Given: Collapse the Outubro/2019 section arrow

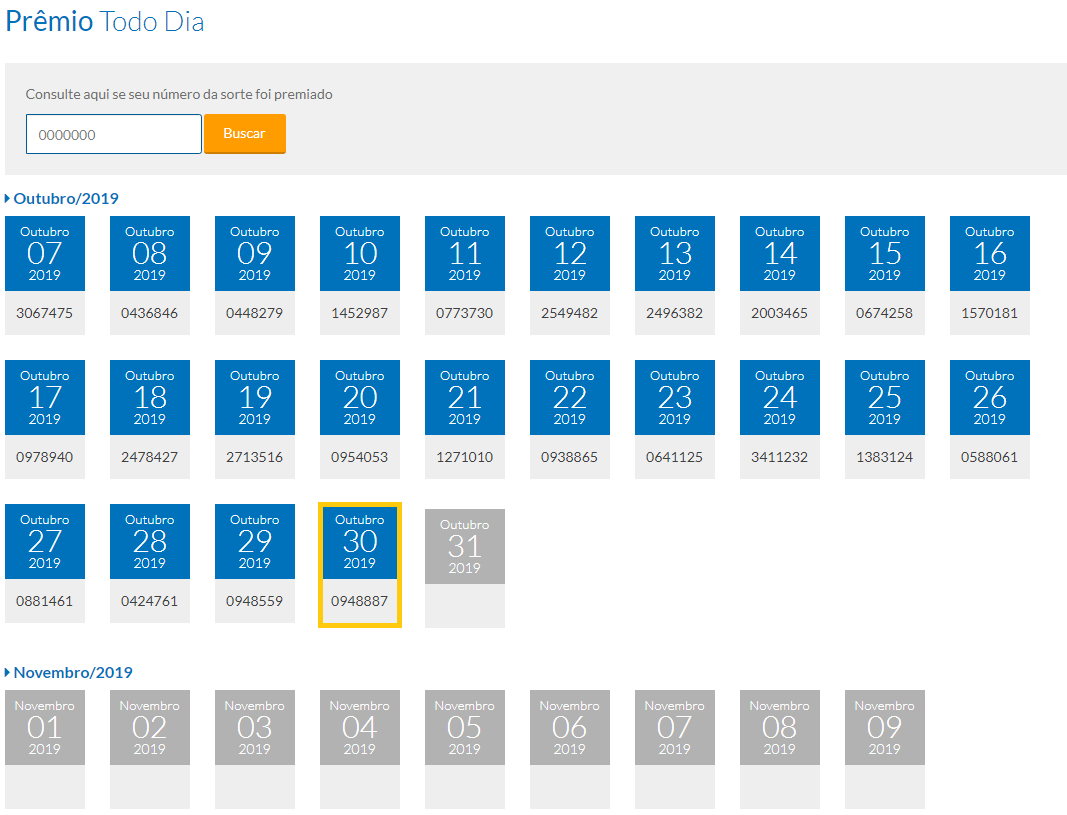Looking at the screenshot, I should 8,198.
